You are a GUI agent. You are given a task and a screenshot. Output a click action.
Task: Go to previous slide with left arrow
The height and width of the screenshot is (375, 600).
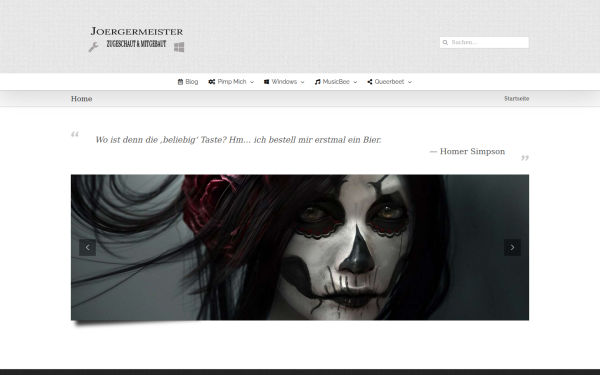pyautogui.click(x=88, y=248)
